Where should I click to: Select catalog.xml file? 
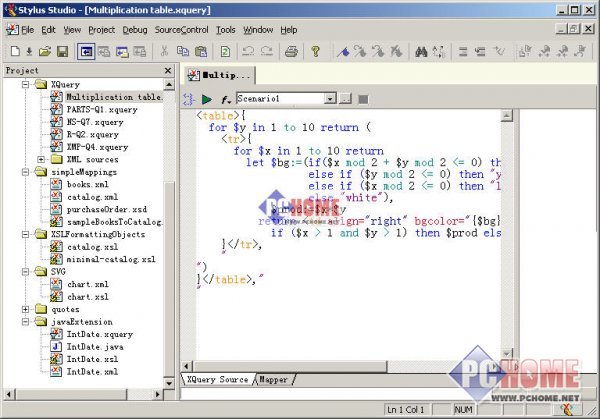coord(92,197)
